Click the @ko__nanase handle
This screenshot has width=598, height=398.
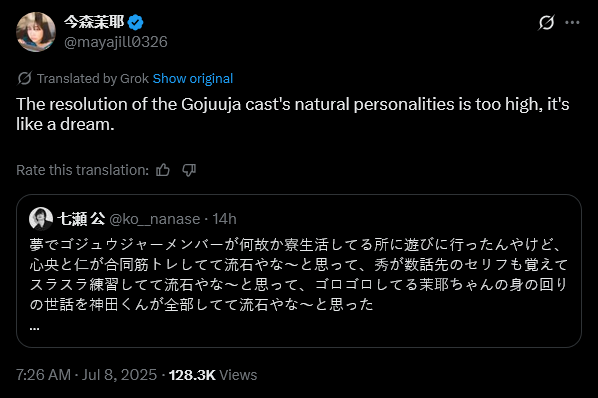pos(154,219)
